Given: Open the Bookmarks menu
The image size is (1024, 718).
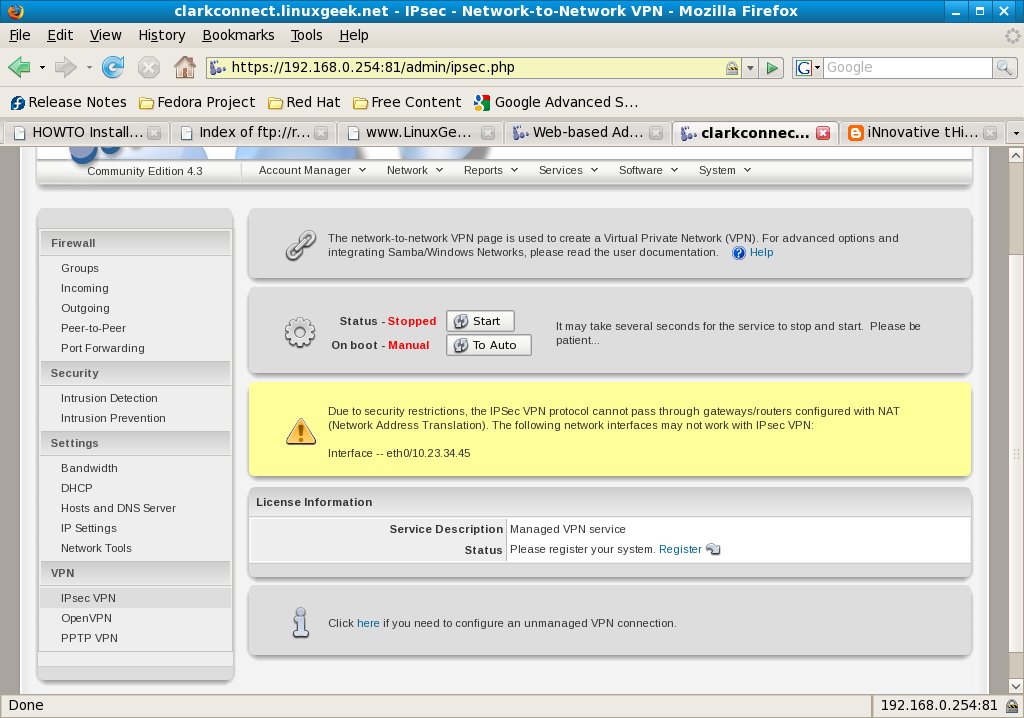Looking at the screenshot, I should pos(238,35).
